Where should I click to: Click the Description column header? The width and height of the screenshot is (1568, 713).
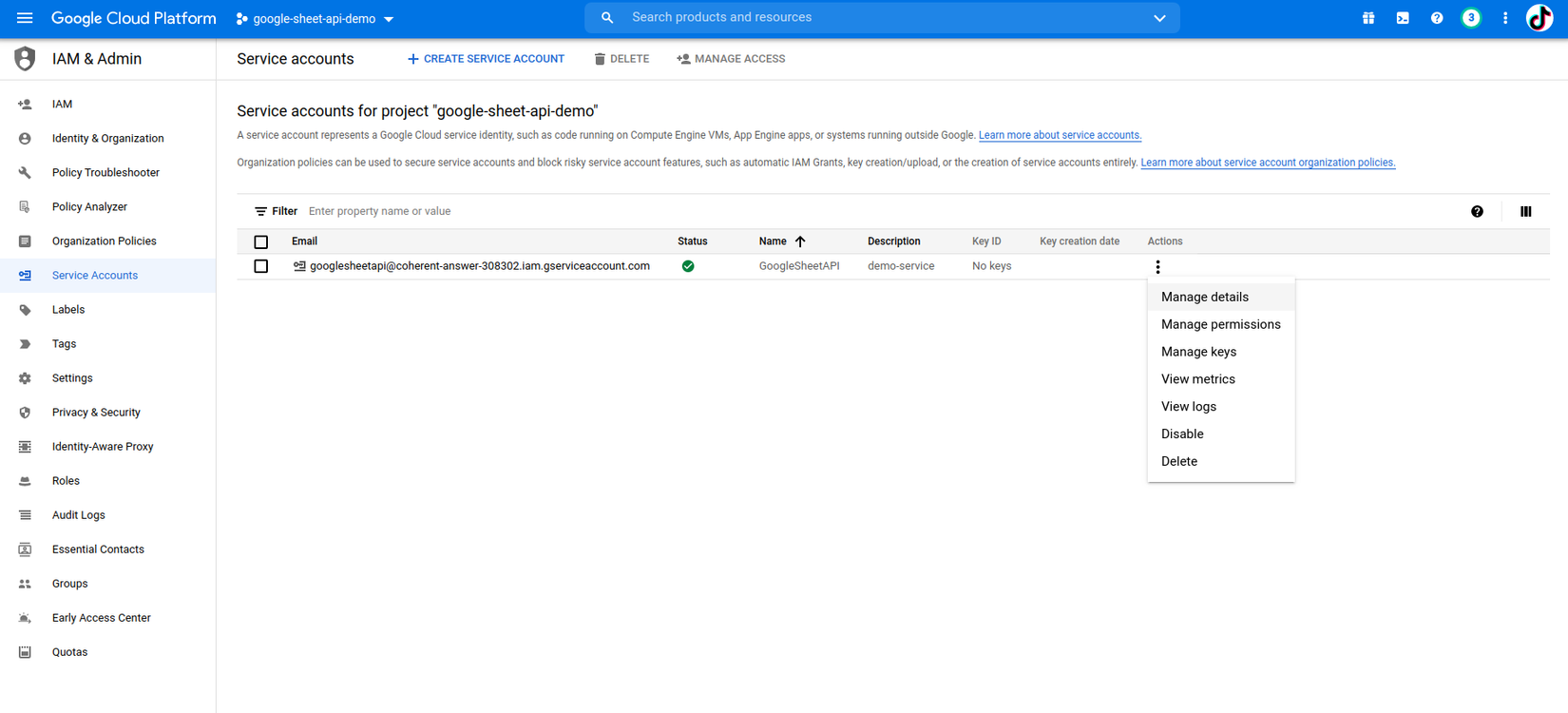click(x=894, y=241)
